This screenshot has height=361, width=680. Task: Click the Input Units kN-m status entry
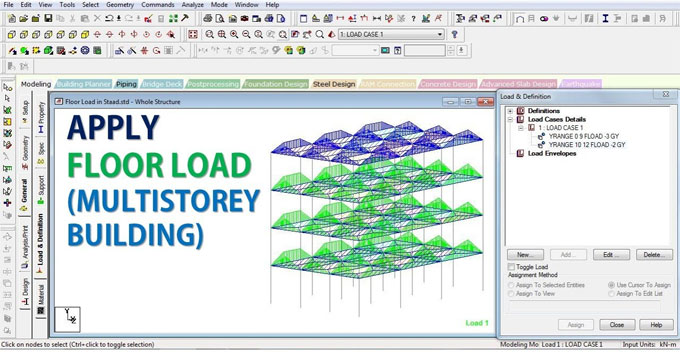click(650, 345)
